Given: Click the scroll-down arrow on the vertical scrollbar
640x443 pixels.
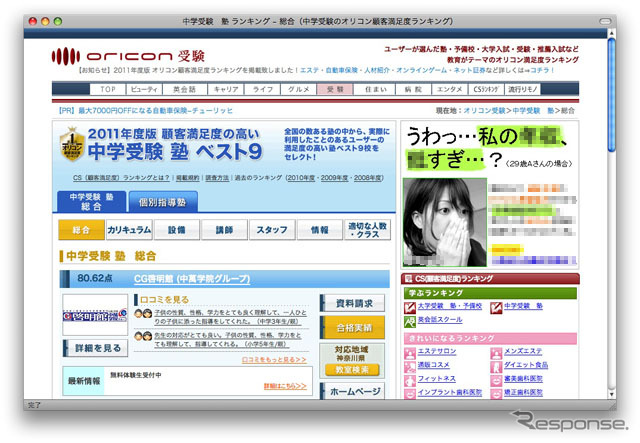Looking at the screenshot, I should click(x=611, y=392).
